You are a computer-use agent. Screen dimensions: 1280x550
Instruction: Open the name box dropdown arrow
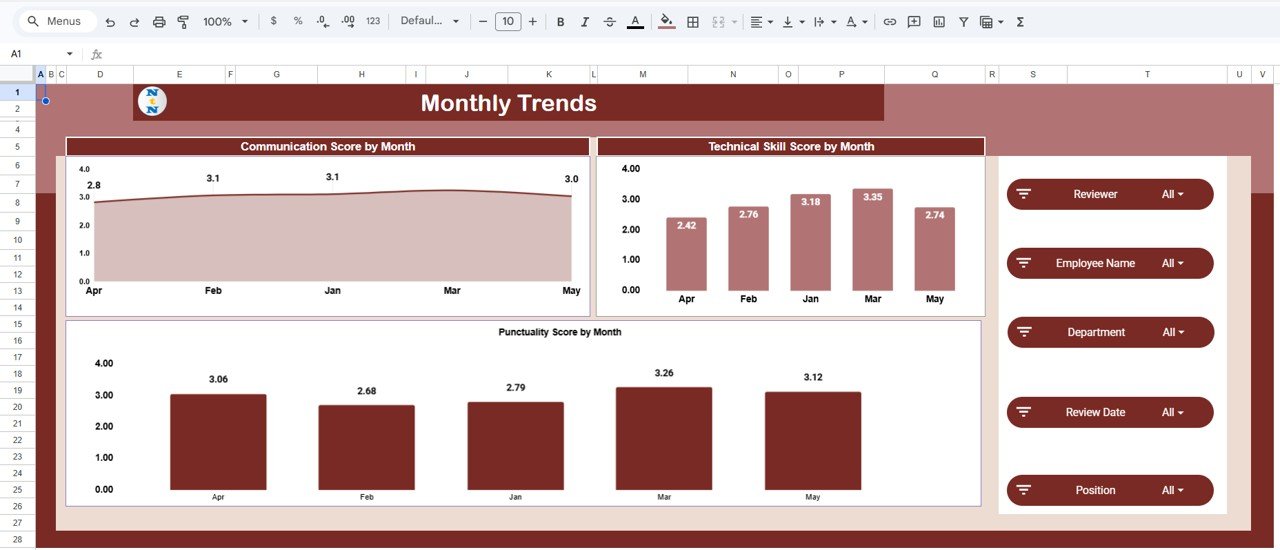70,54
